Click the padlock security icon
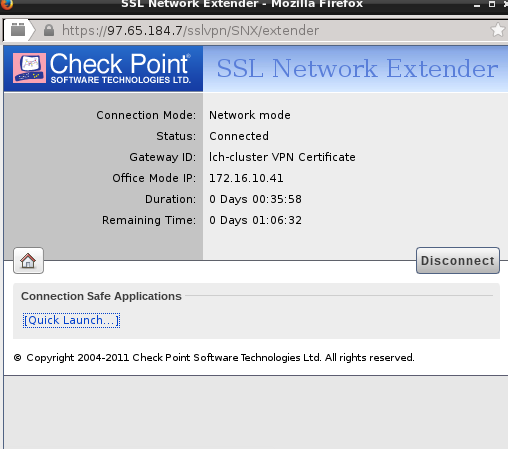508x449 pixels. pos(49,30)
